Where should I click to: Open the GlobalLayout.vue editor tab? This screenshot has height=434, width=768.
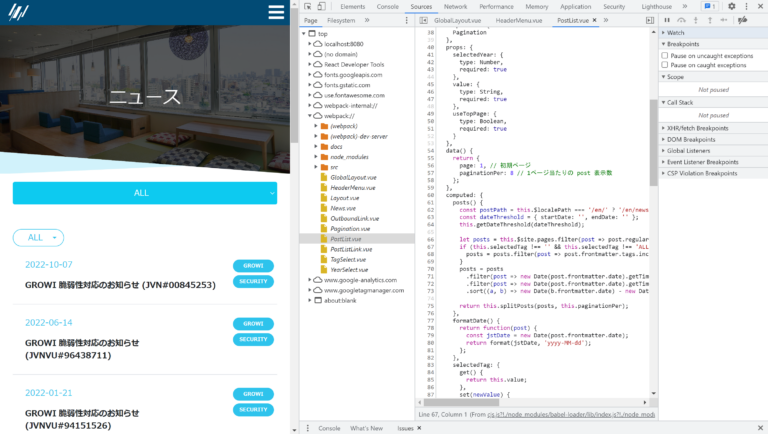457,20
